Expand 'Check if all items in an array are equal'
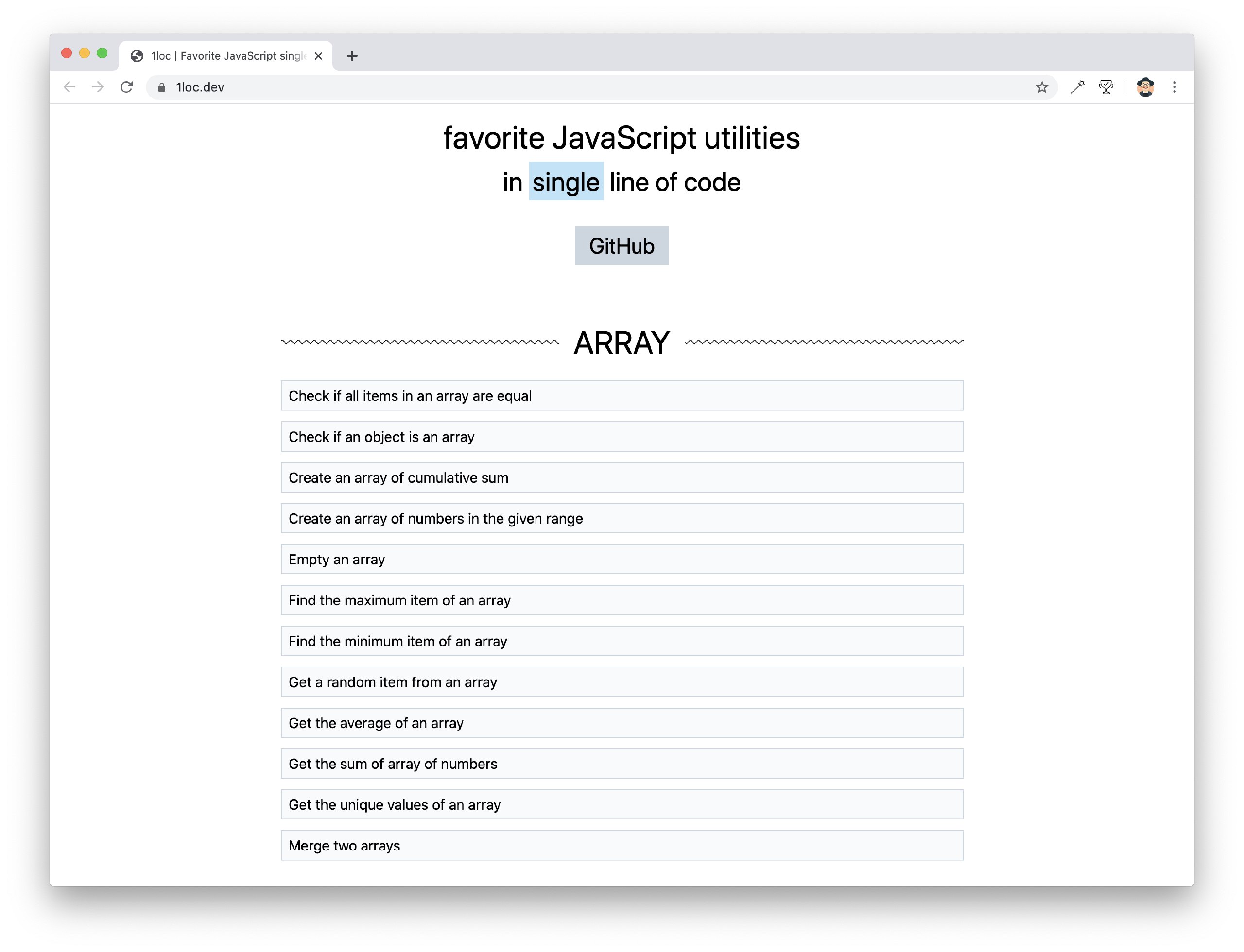1244x952 pixels. 622,395
